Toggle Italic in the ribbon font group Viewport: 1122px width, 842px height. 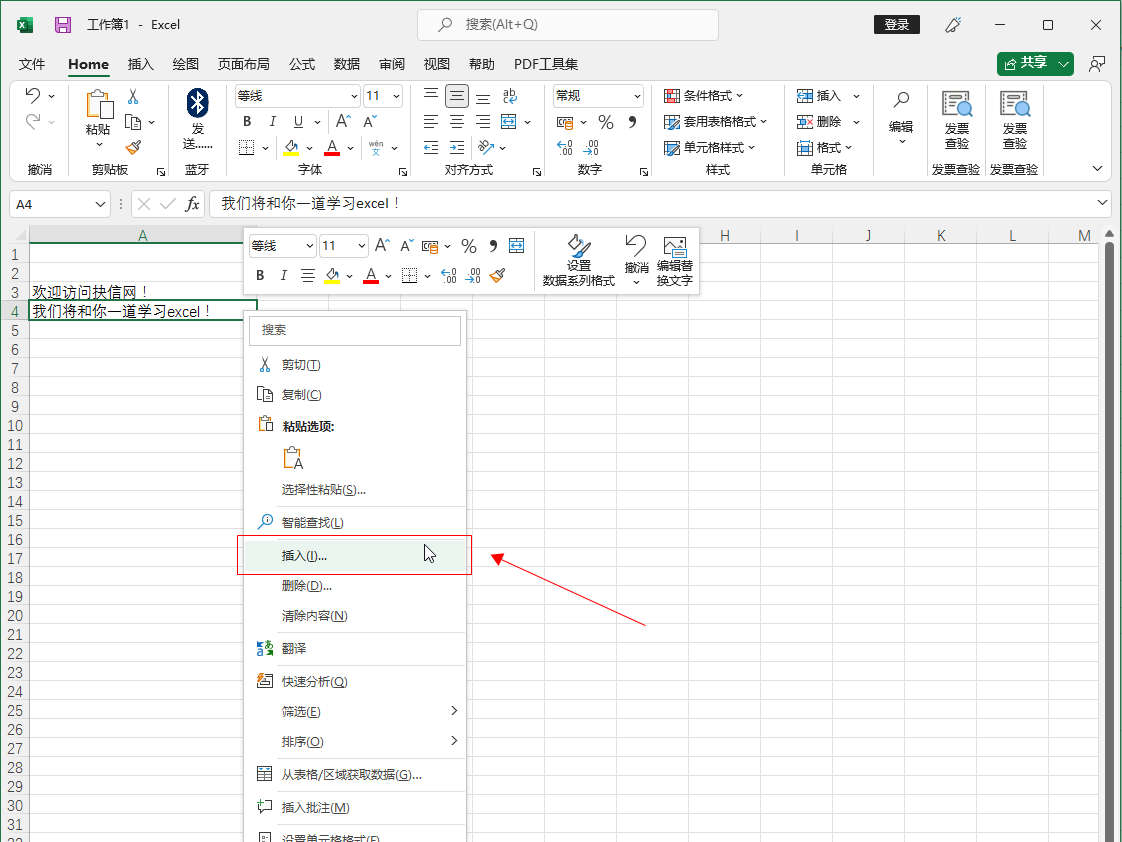pyautogui.click(x=272, y=122)
